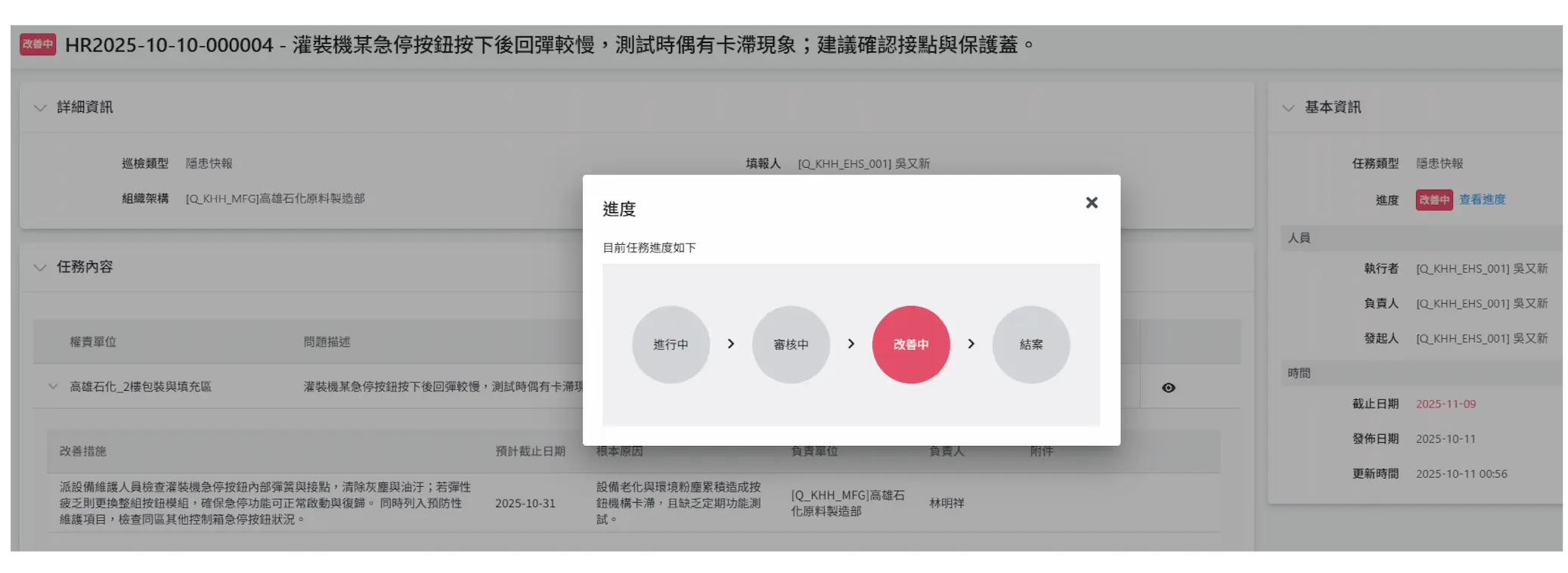The width and height of the screenshot is (1568, 573).
Task: Click the 問題描述 column header
Action: [x=327, y=342]
